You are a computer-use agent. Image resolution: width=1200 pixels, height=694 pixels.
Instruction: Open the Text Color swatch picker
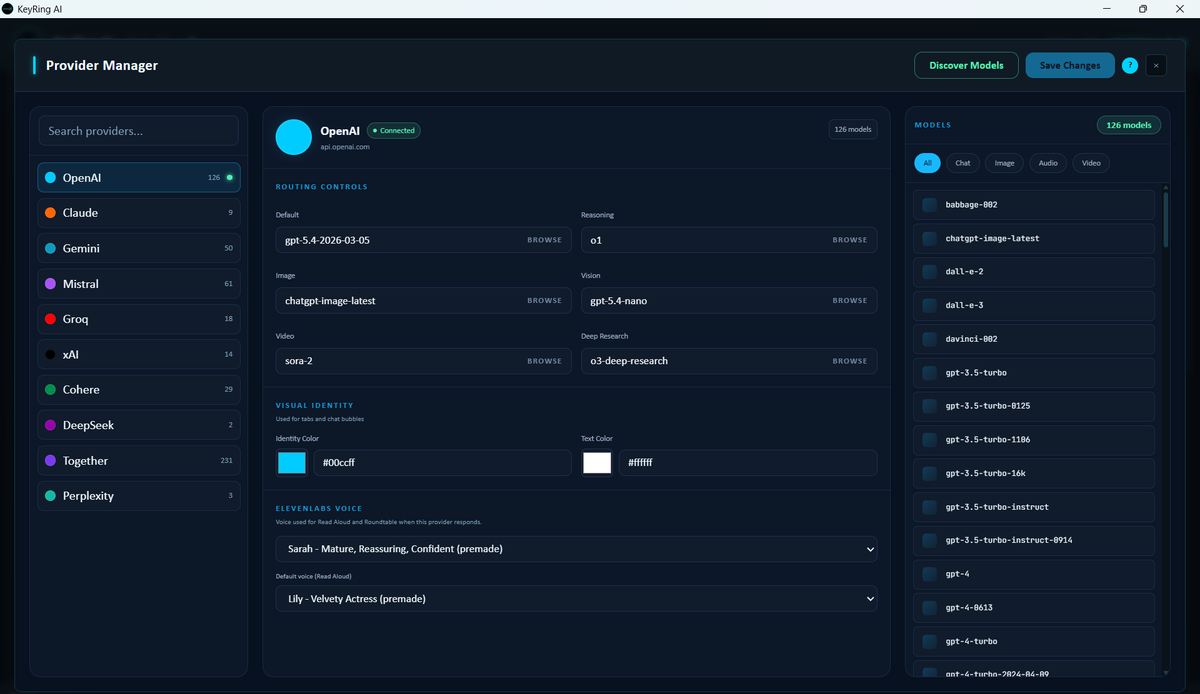click(597, 463)
